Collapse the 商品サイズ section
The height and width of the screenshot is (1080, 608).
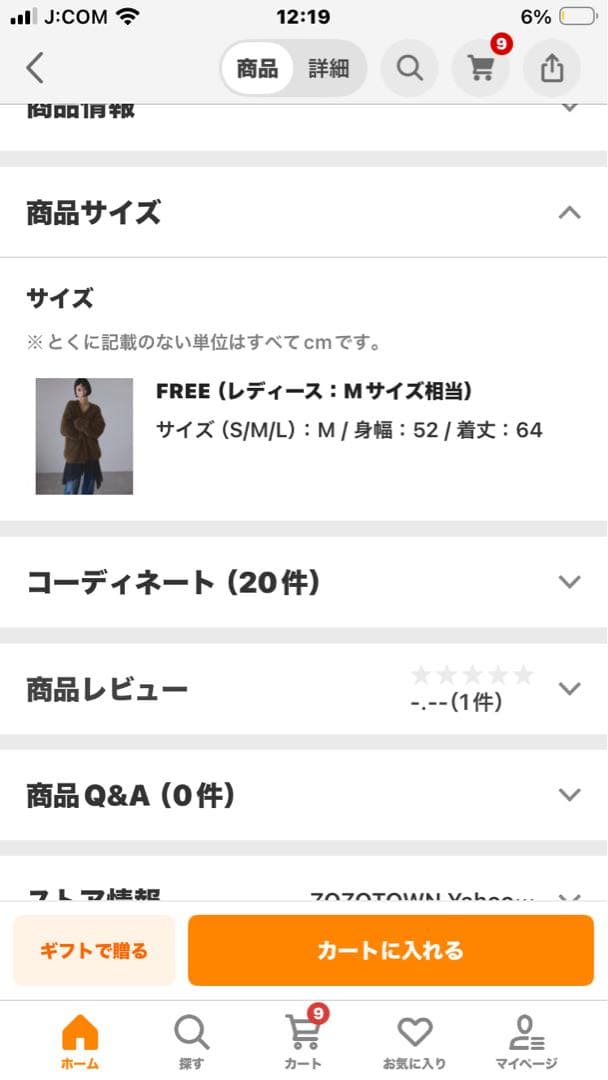click(569, 212)
